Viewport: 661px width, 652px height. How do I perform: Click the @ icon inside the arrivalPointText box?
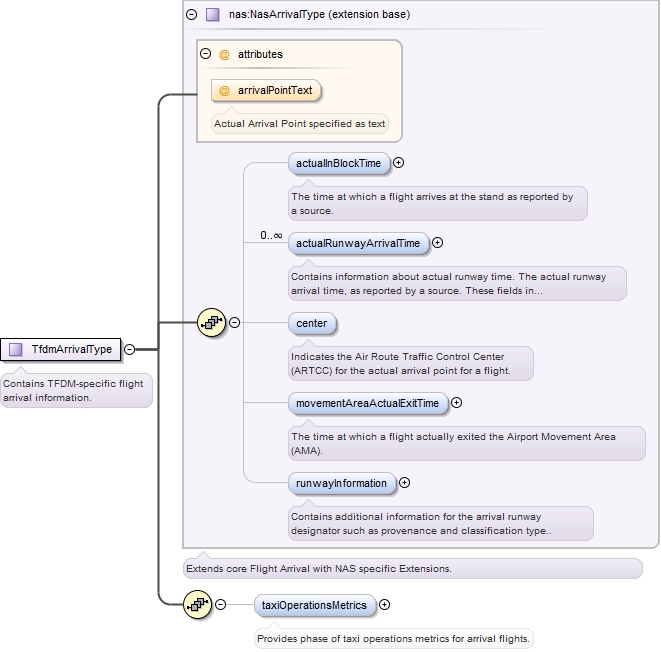point(225,90)
